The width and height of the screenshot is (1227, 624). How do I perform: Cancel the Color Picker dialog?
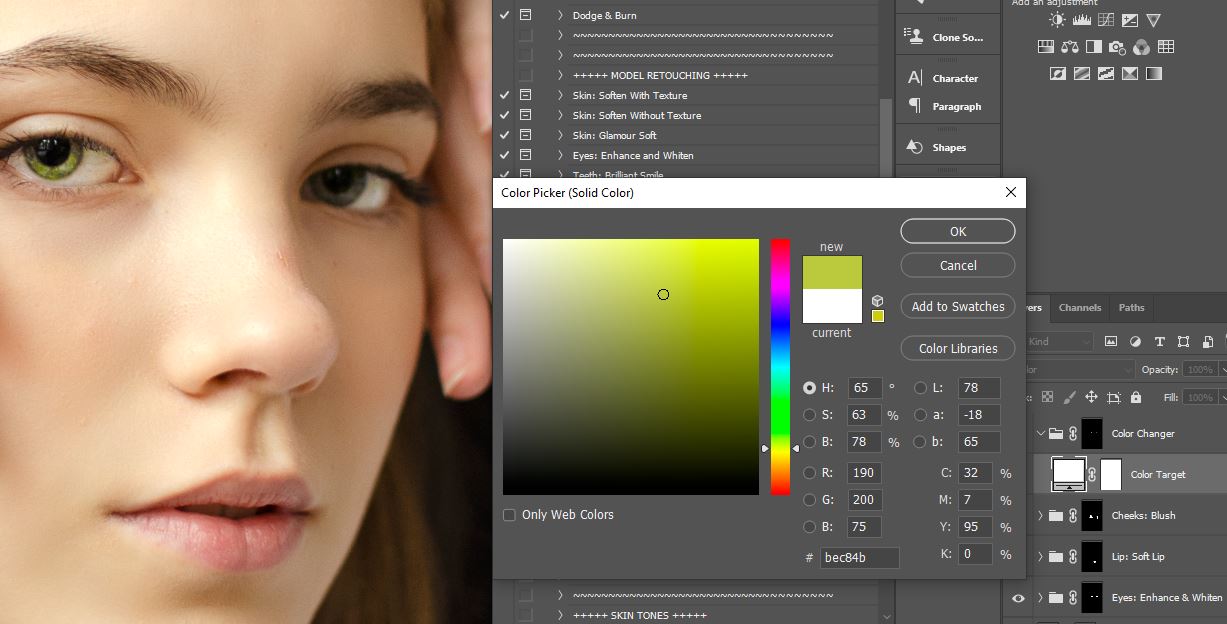point(958,265)
